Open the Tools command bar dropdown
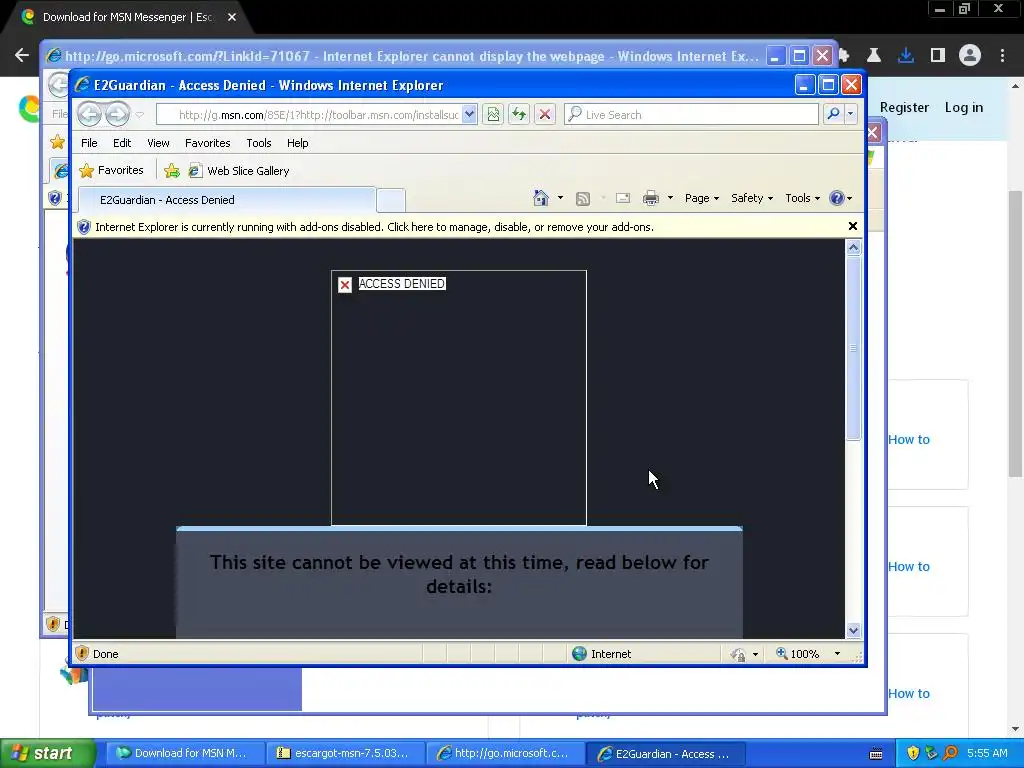The image size is (1024, 768). tap(803, 198)
